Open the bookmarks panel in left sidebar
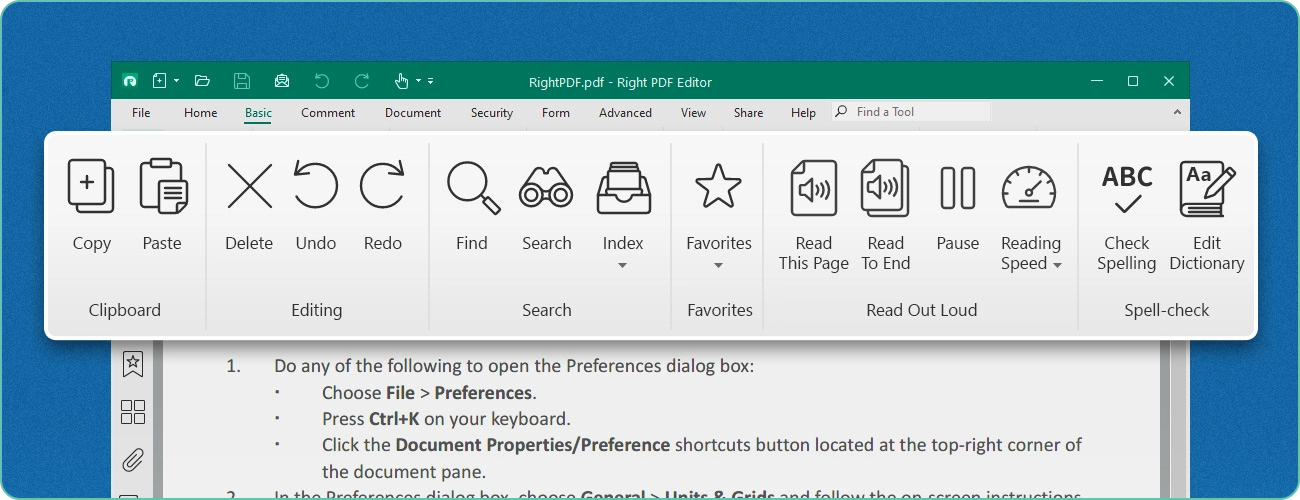The width and height of the screenshot is (1300, 500). (133, 364)
